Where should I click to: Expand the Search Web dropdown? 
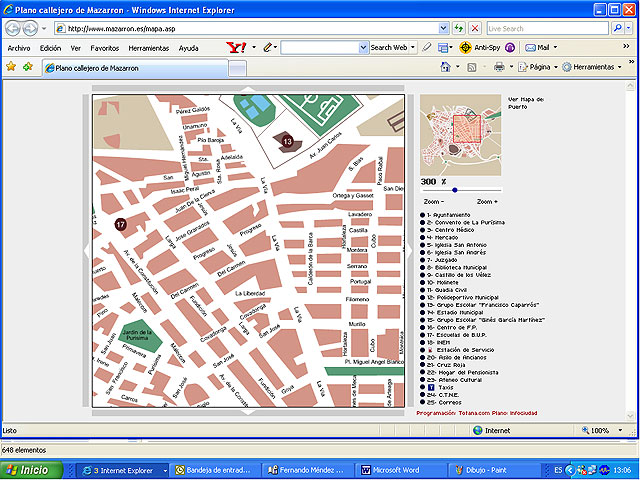click(412, 47)
